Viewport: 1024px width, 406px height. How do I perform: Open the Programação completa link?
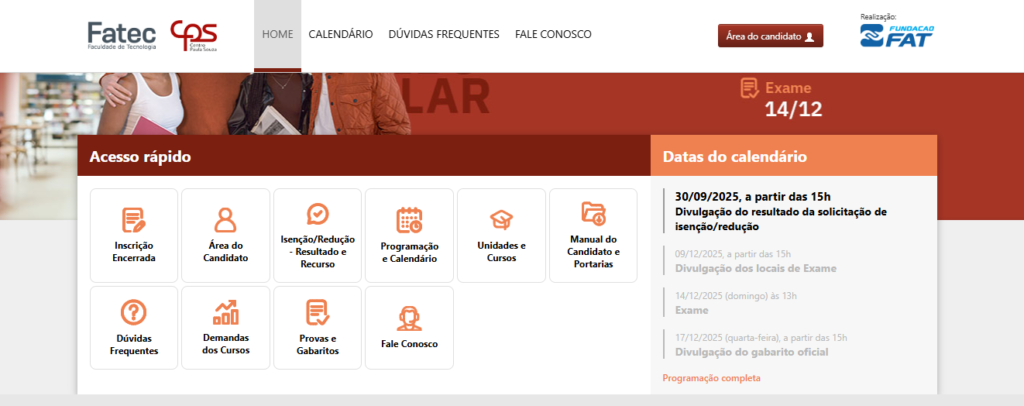pyautogui.click(x=711, y=378)
